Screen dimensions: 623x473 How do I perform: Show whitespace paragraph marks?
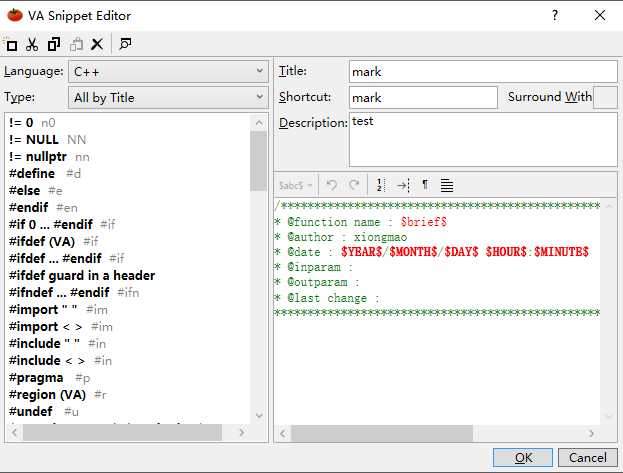(x=425, y=185)
